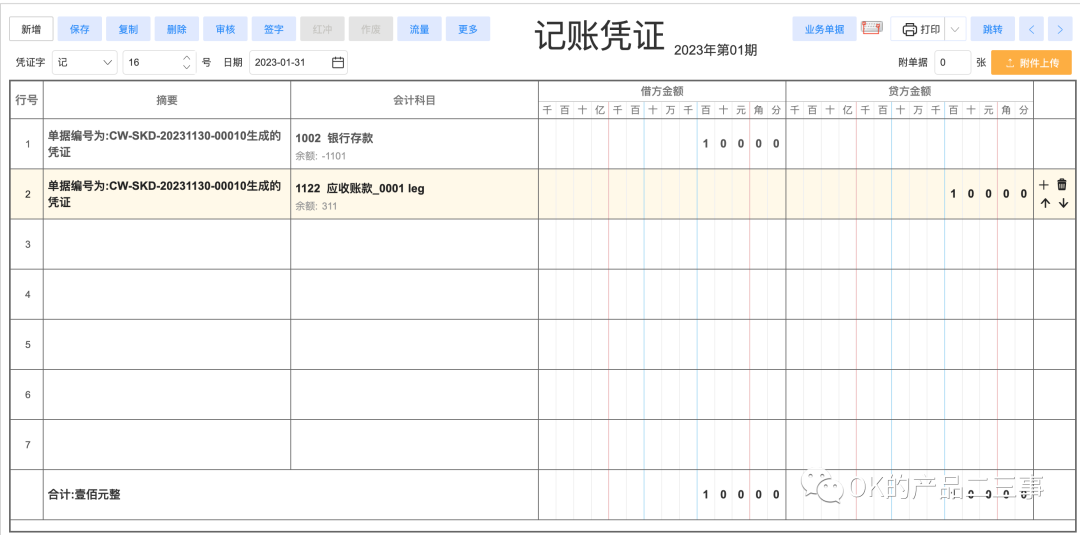Click the empty summary cell in row 6
The height and width of the screenshot is (535, 1080).
pyautogui.click(x=167, y=395)
